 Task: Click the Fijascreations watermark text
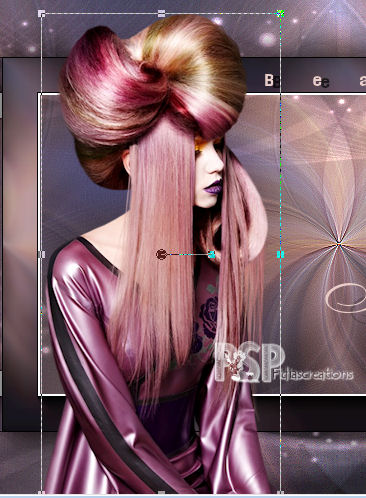click(x=313, y=375)
